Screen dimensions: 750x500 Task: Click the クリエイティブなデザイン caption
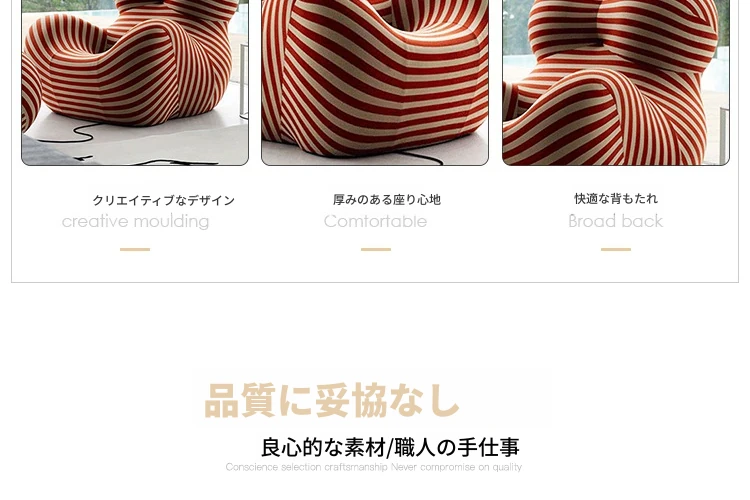click(x=164, y=200)
